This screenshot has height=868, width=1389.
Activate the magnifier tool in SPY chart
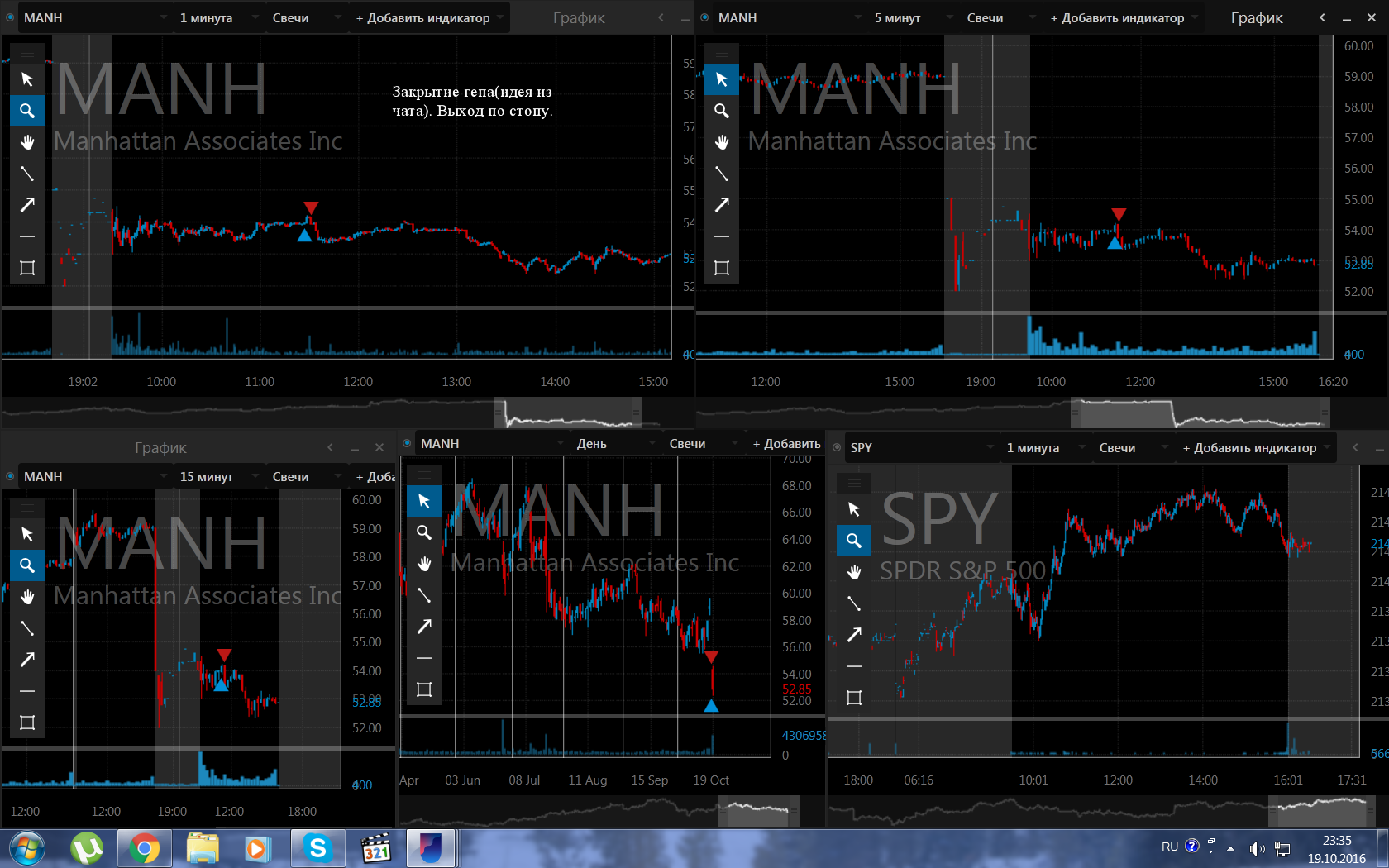tap(854, 541)
